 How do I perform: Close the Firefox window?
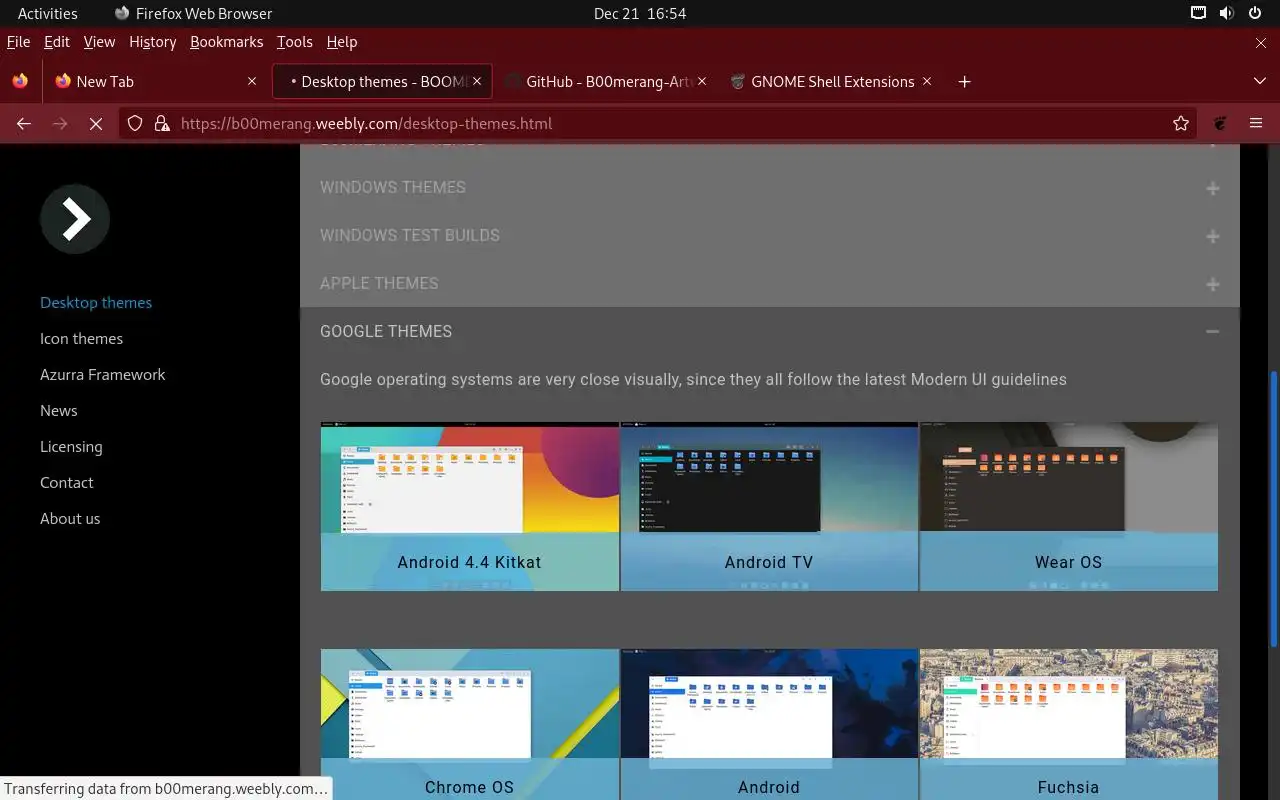[1261, 42]
